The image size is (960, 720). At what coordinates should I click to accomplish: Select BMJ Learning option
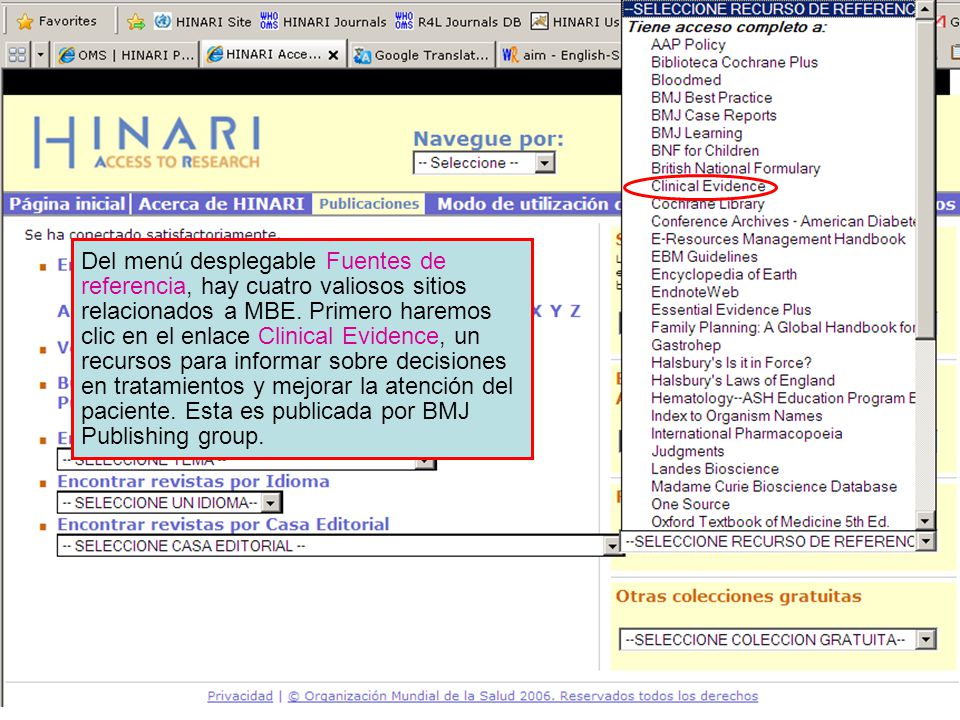(697, 133)
